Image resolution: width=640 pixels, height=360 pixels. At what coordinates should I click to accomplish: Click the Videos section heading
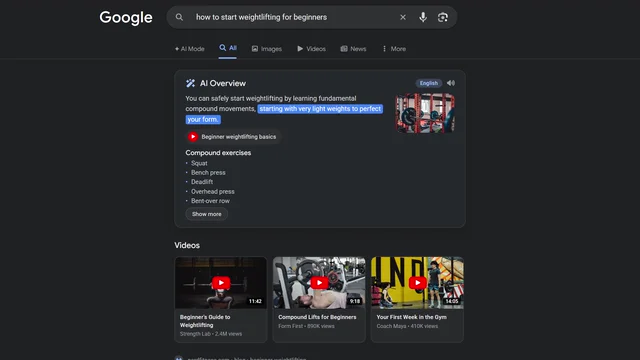[187, 245]
